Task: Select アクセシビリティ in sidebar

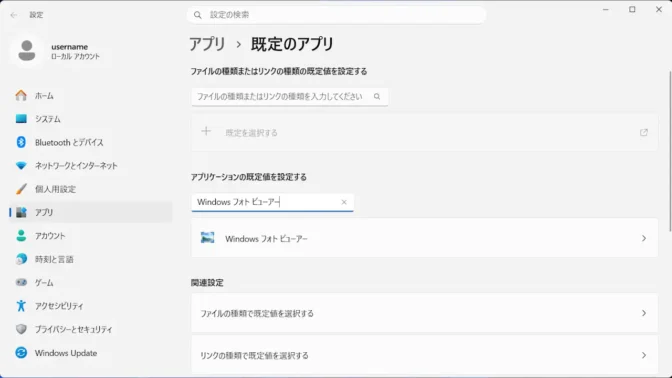Action: coord(90,306)
